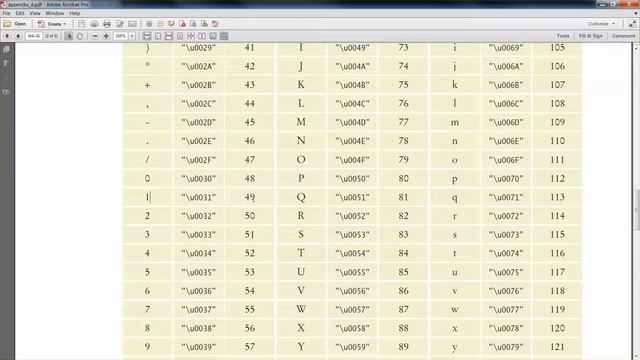
Task: Click the cell "\u0034"
Action: (x=198, y=253)
